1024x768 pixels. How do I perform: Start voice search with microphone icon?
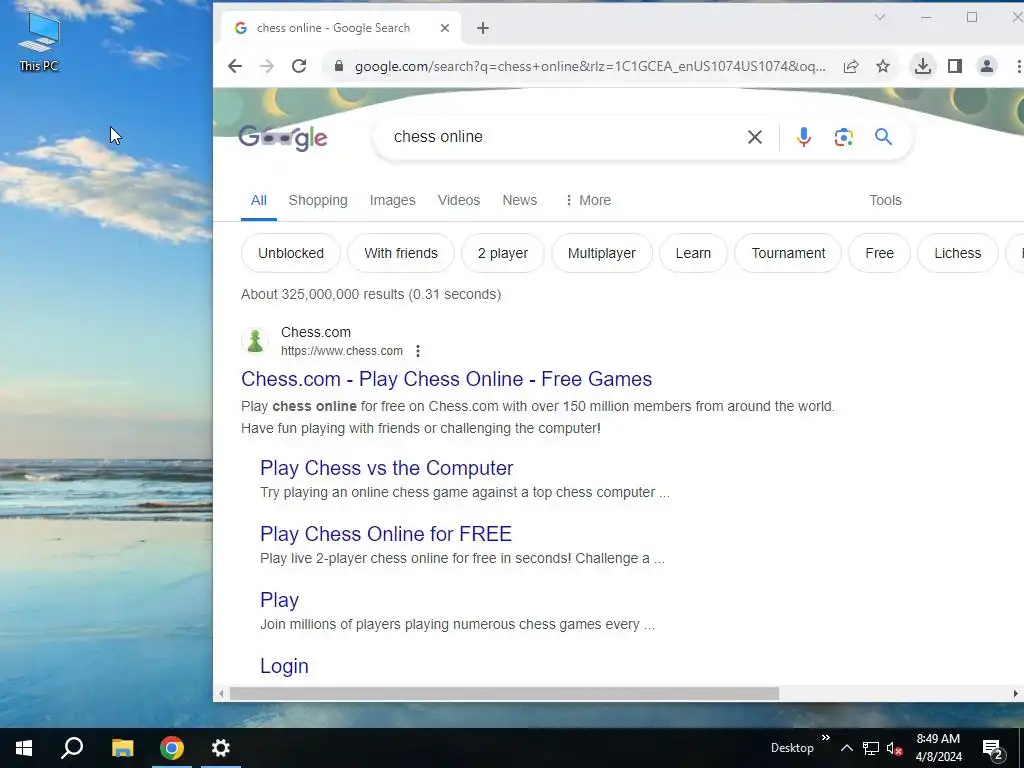click(803, 137)
